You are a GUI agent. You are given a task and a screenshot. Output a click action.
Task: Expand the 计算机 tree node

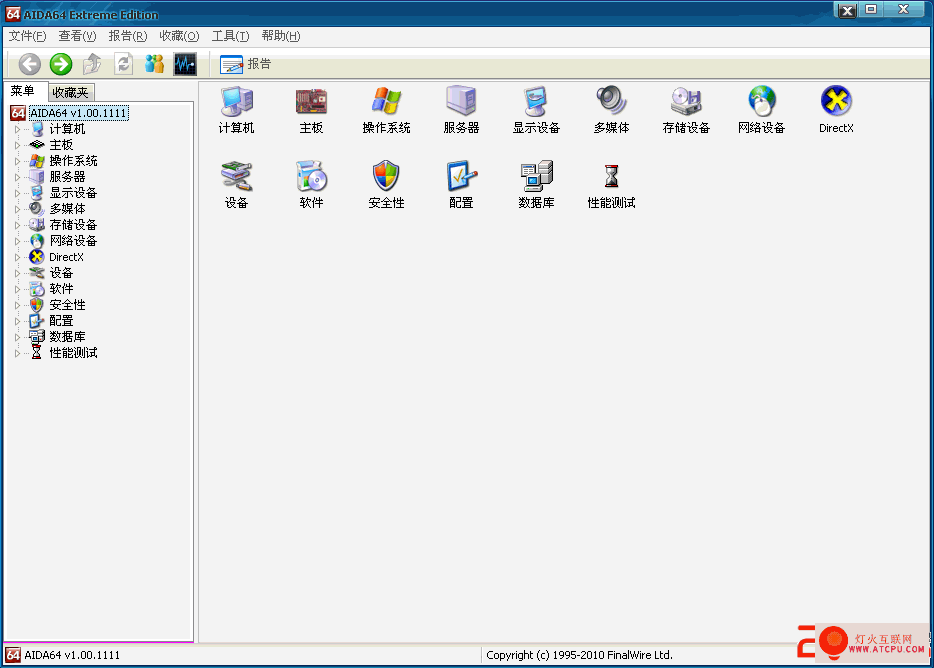(x=17, y=129)
